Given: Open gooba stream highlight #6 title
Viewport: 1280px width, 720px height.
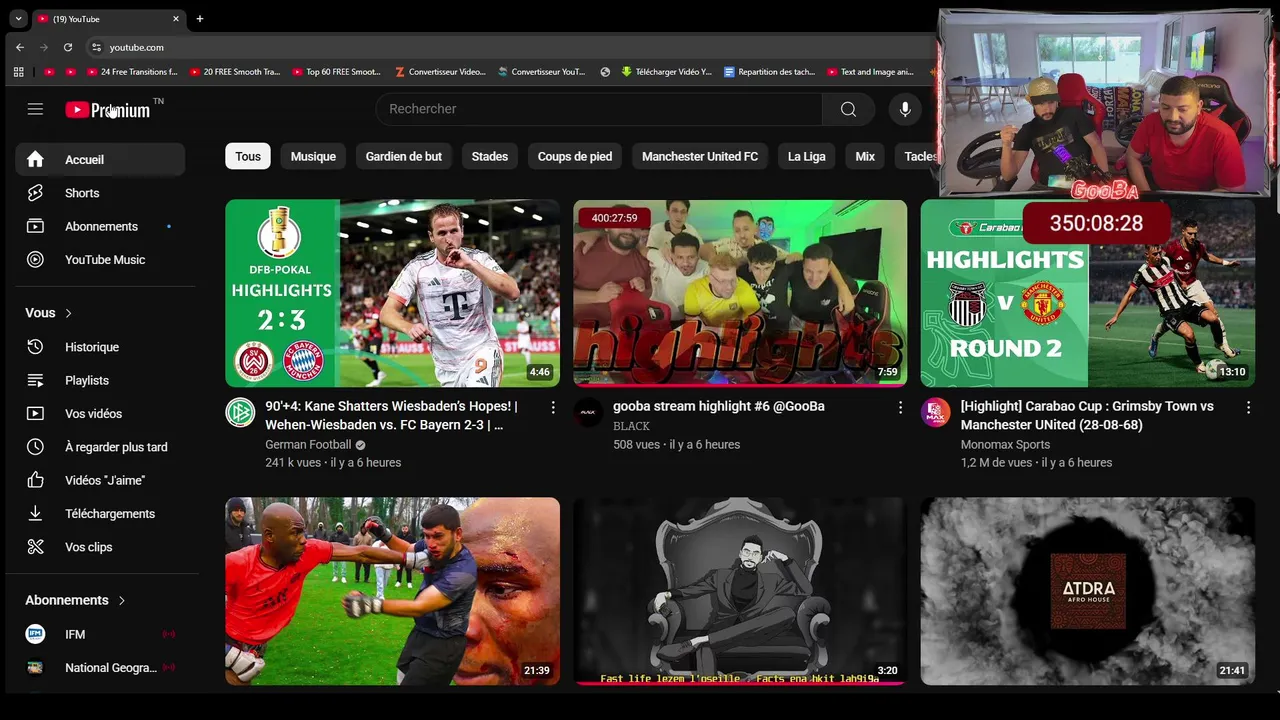Looking at the screenshot, I should click(x=718, y=407).
